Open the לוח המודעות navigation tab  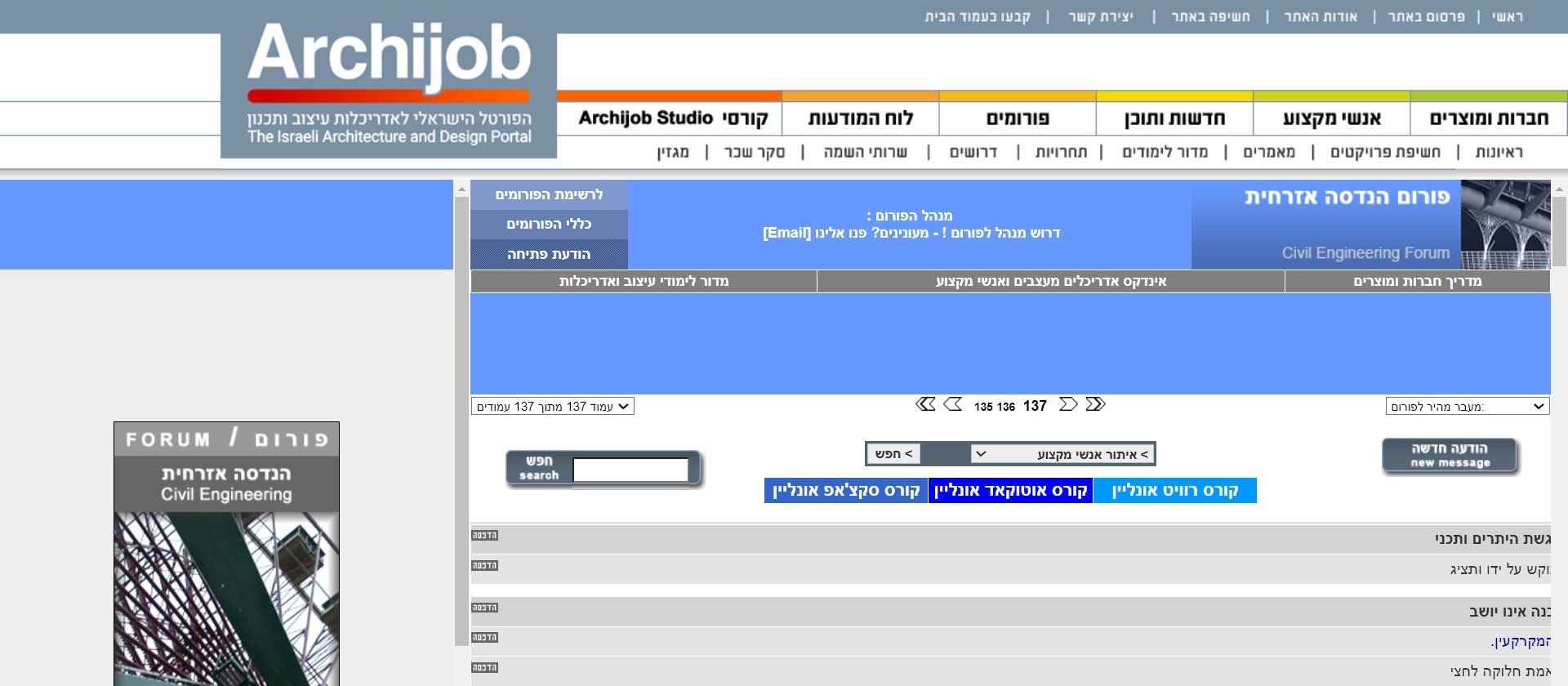click(861, 118)
